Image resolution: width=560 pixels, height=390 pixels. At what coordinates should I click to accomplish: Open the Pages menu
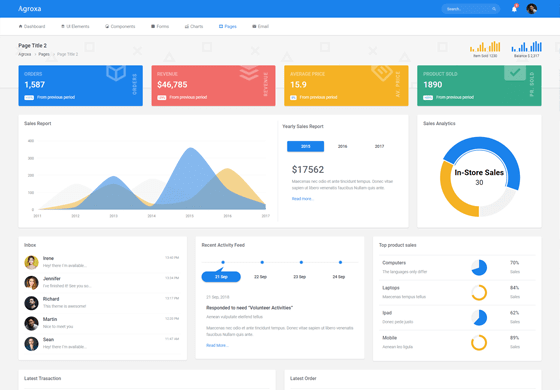228,26
